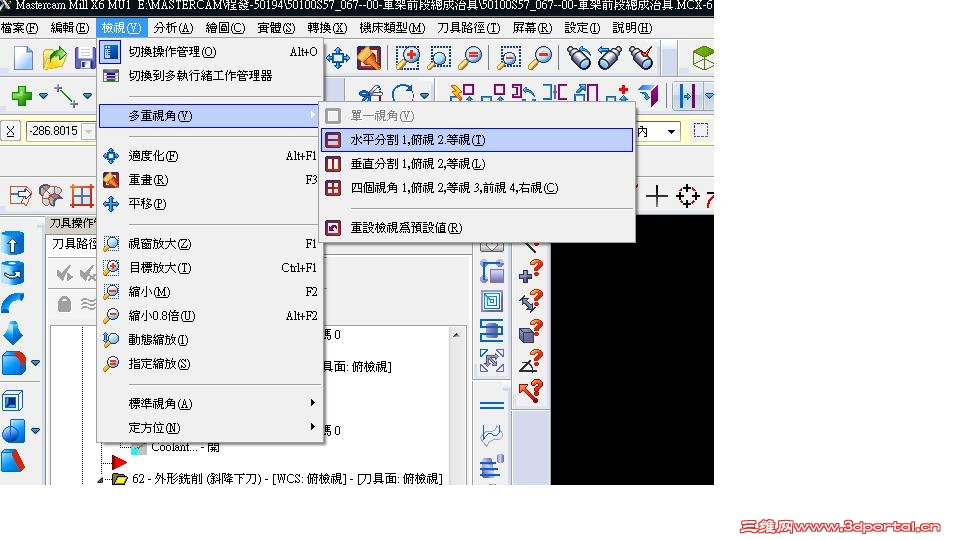Click the blue curved-arrow sidebar icon

13,303
